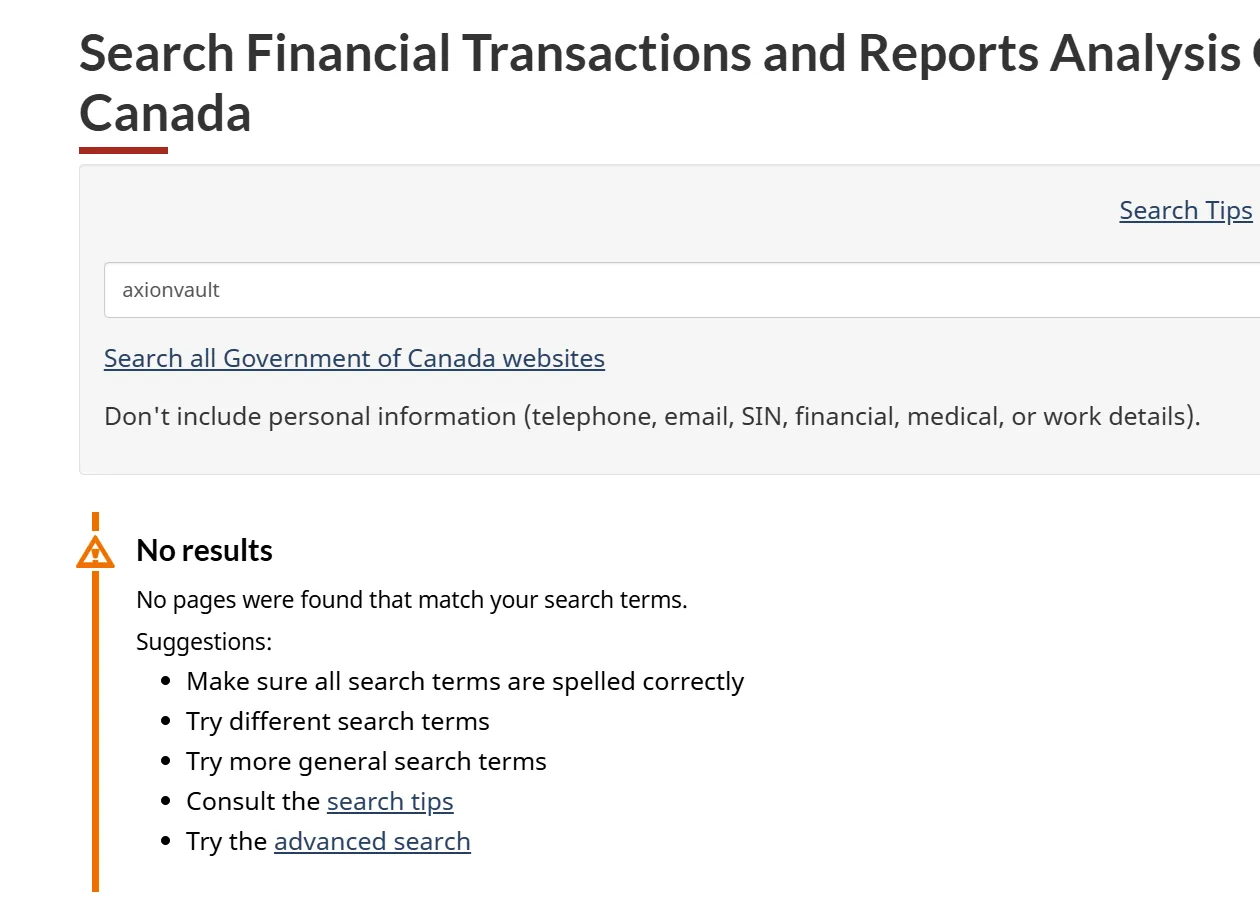Click the 'Try more general search terms' suggestion
Viewport: 1260px width, 916px height.
(366, 762)
